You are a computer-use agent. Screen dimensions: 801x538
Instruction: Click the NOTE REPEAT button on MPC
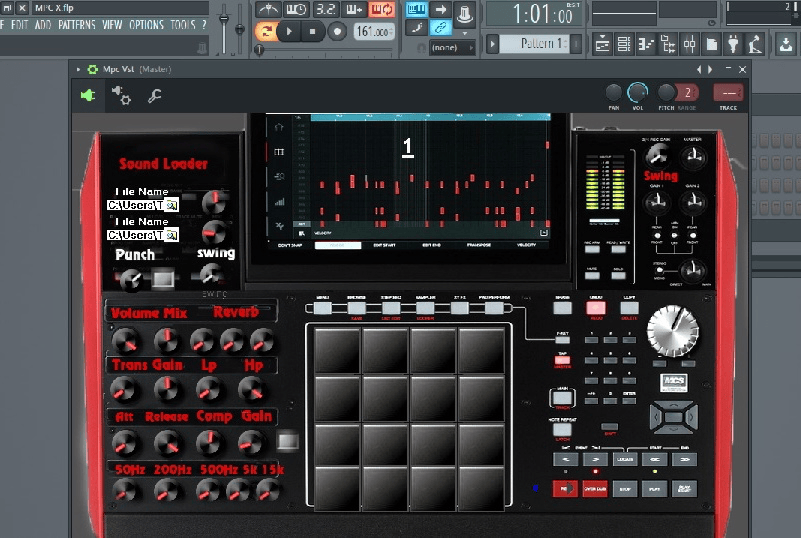(562, 429)
